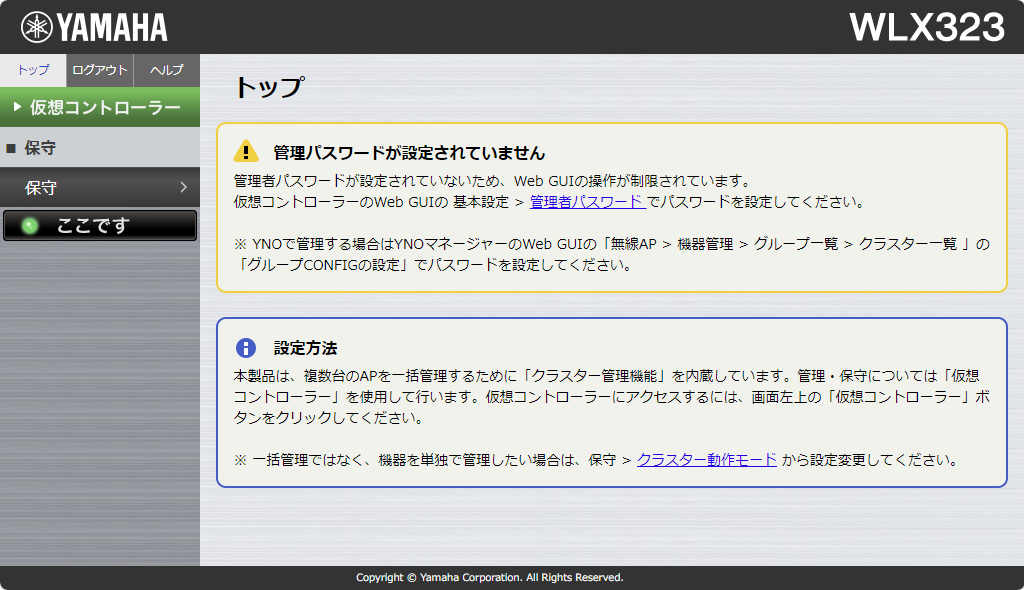
Task: Click the 設定方法 panel heading
Action: (x=305, y=348)
